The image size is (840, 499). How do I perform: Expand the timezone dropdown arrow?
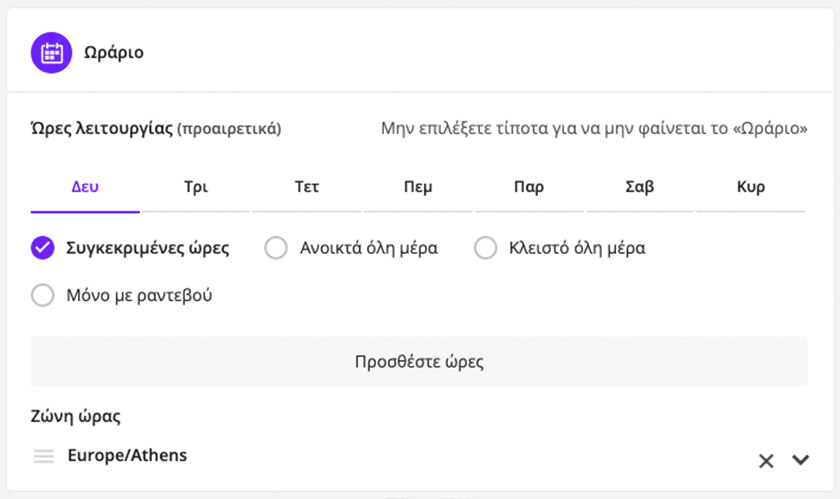pyautogui.click(x=800, y=460)
